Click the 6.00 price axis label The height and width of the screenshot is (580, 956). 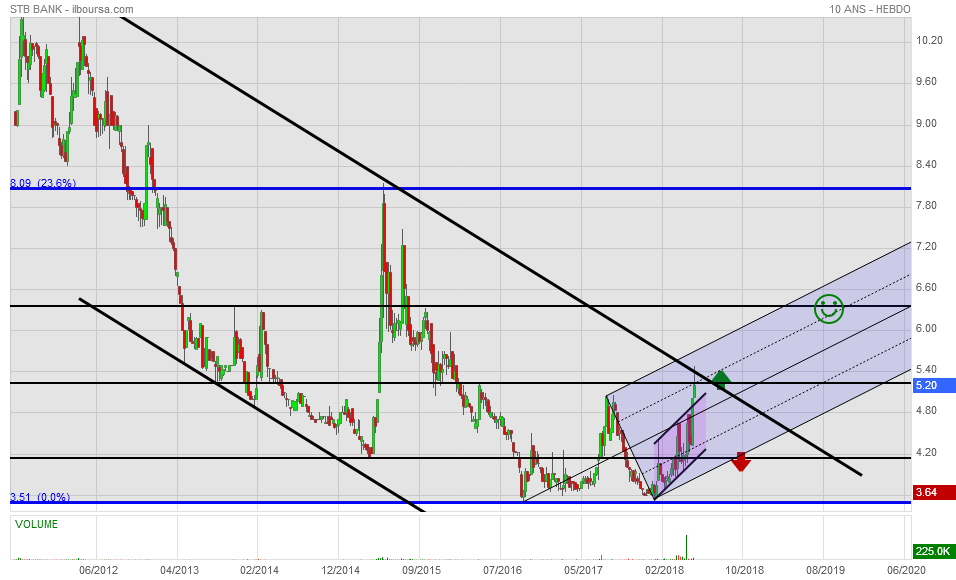[x=926, y=329]
